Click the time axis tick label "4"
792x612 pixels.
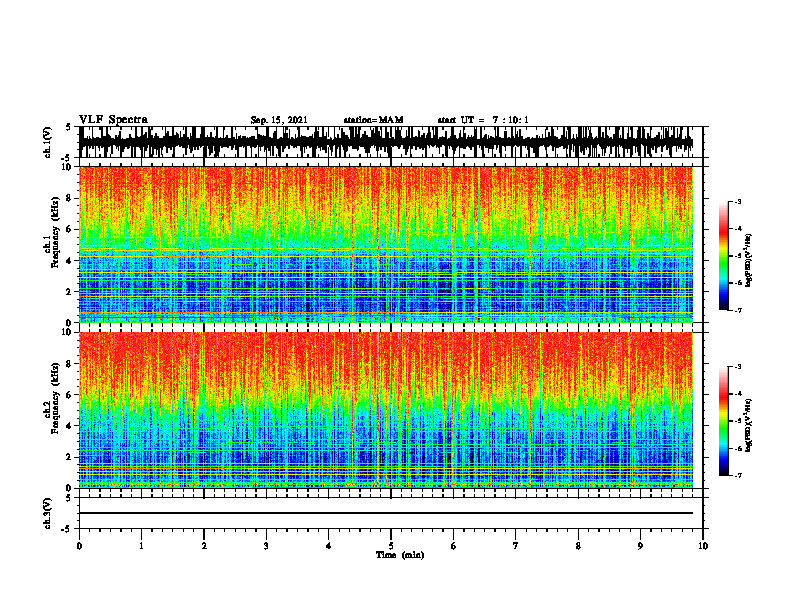point(329,546)
